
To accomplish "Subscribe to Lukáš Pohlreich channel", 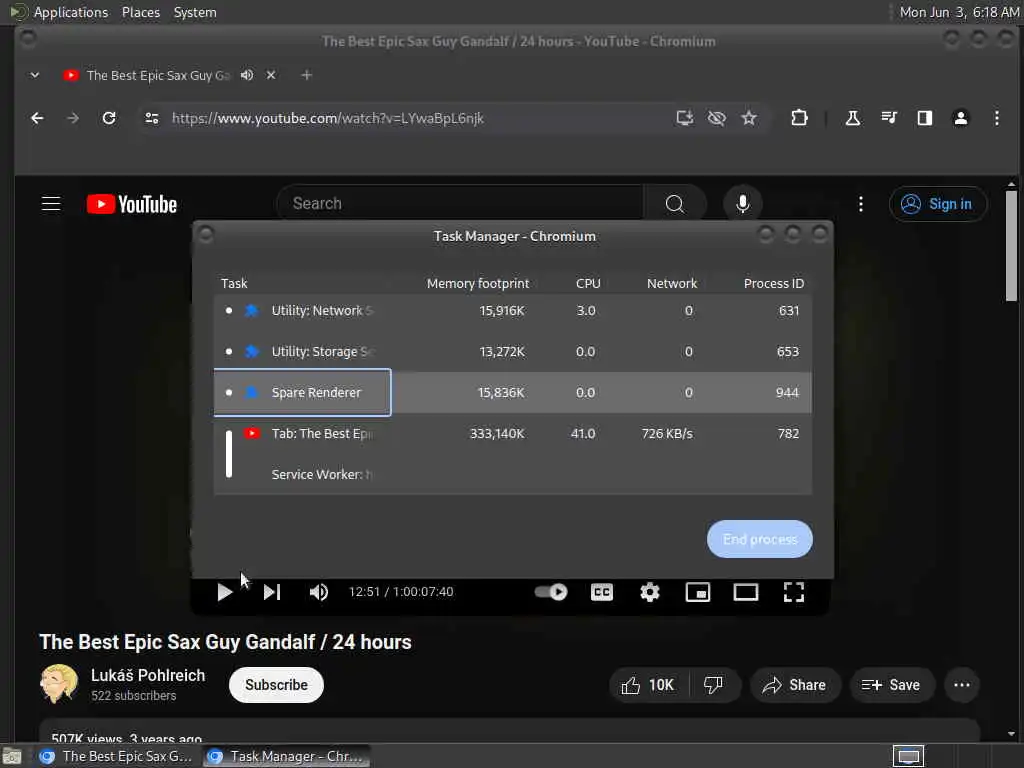I will click(276, 685).
